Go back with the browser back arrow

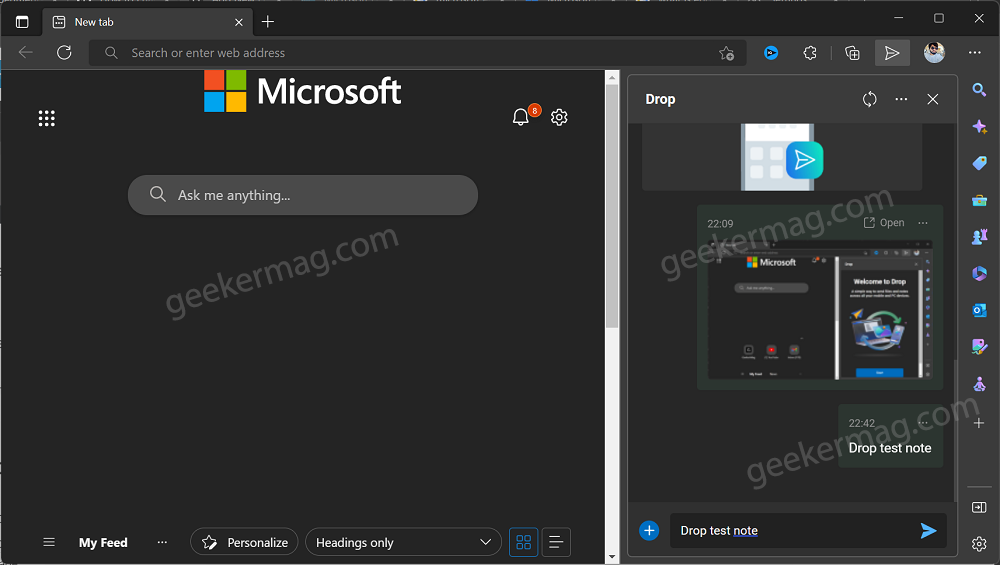(x=26, y=52)
